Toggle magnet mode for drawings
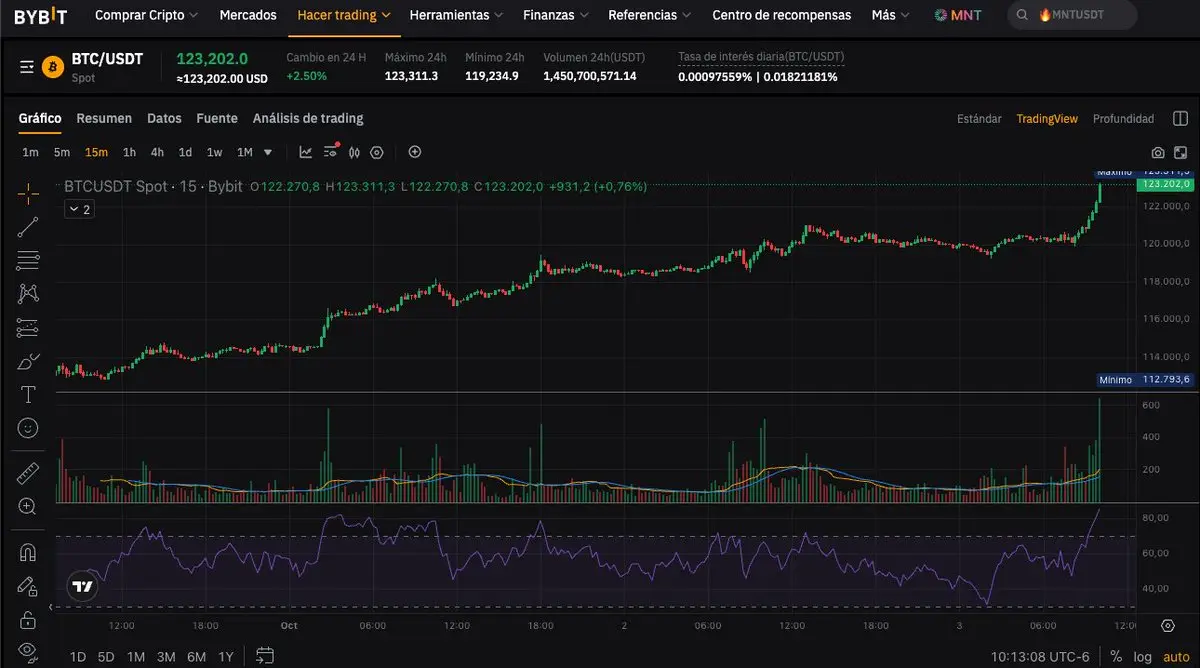The image size is (1200, 668). pyautogui.click(x=28, y=552)
